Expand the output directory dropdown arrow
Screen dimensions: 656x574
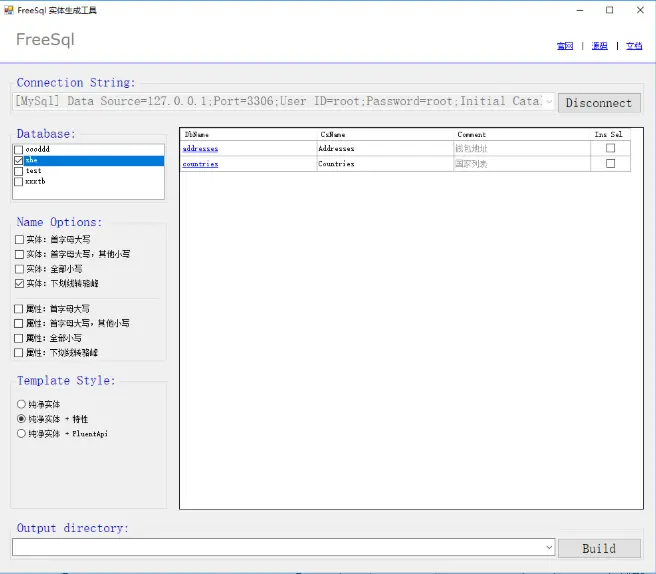(549, 547)
